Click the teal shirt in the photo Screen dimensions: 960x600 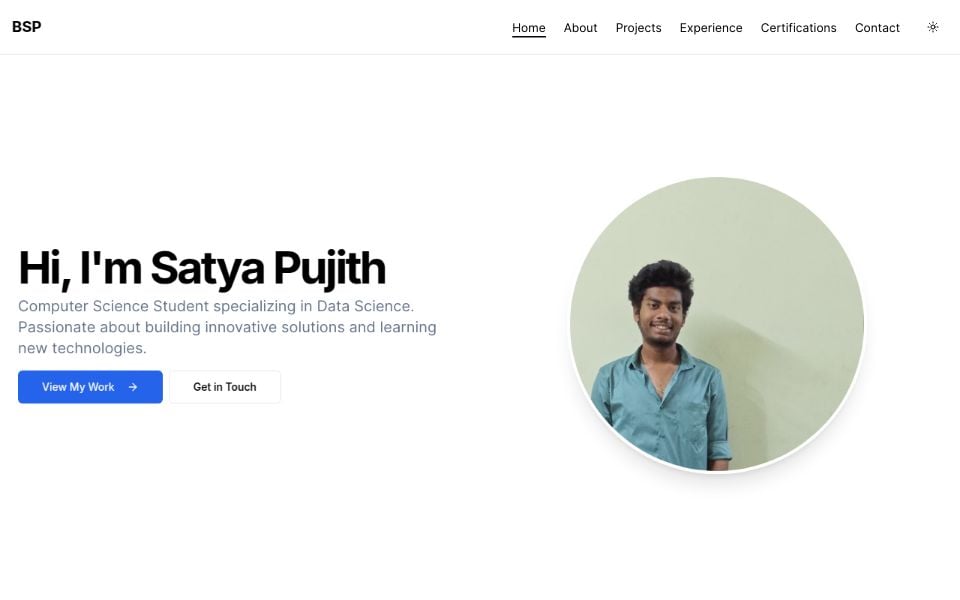[x=662, y=408]
